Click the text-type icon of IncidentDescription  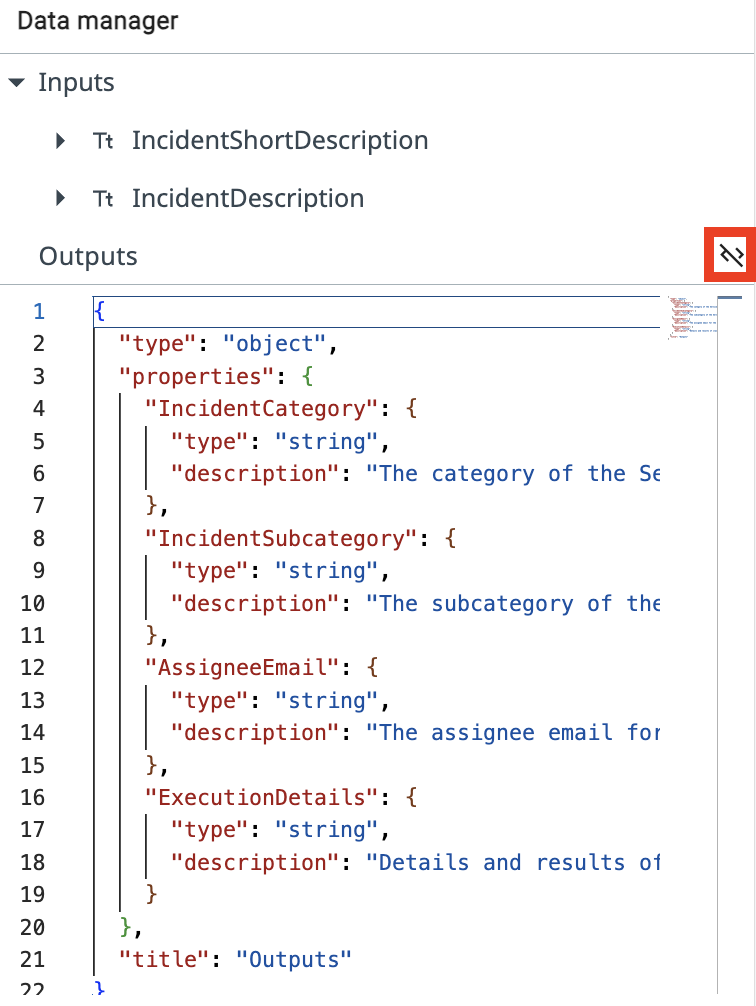click(x=103, y=198)
